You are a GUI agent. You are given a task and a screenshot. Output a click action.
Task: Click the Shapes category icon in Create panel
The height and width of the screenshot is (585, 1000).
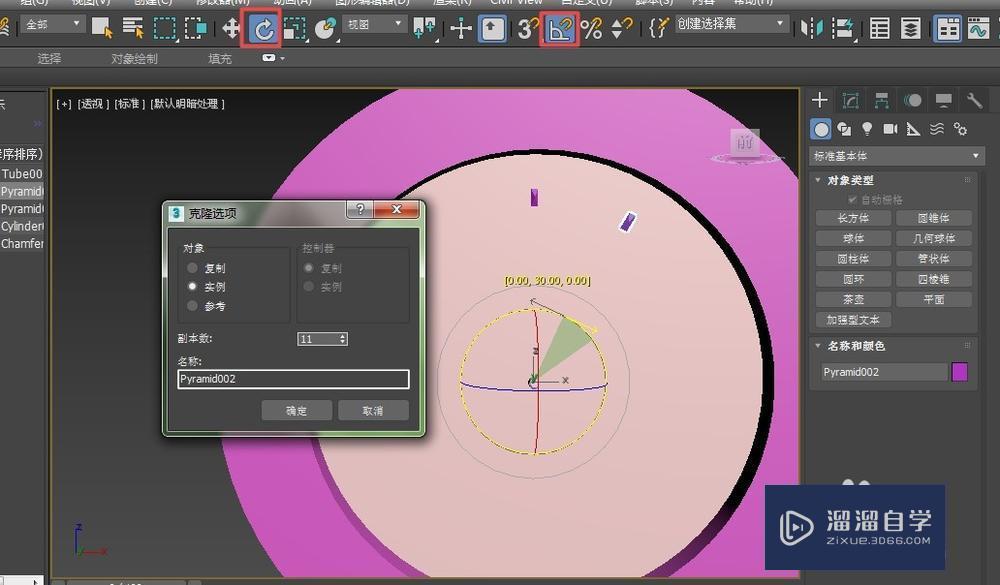click(845, 129)
